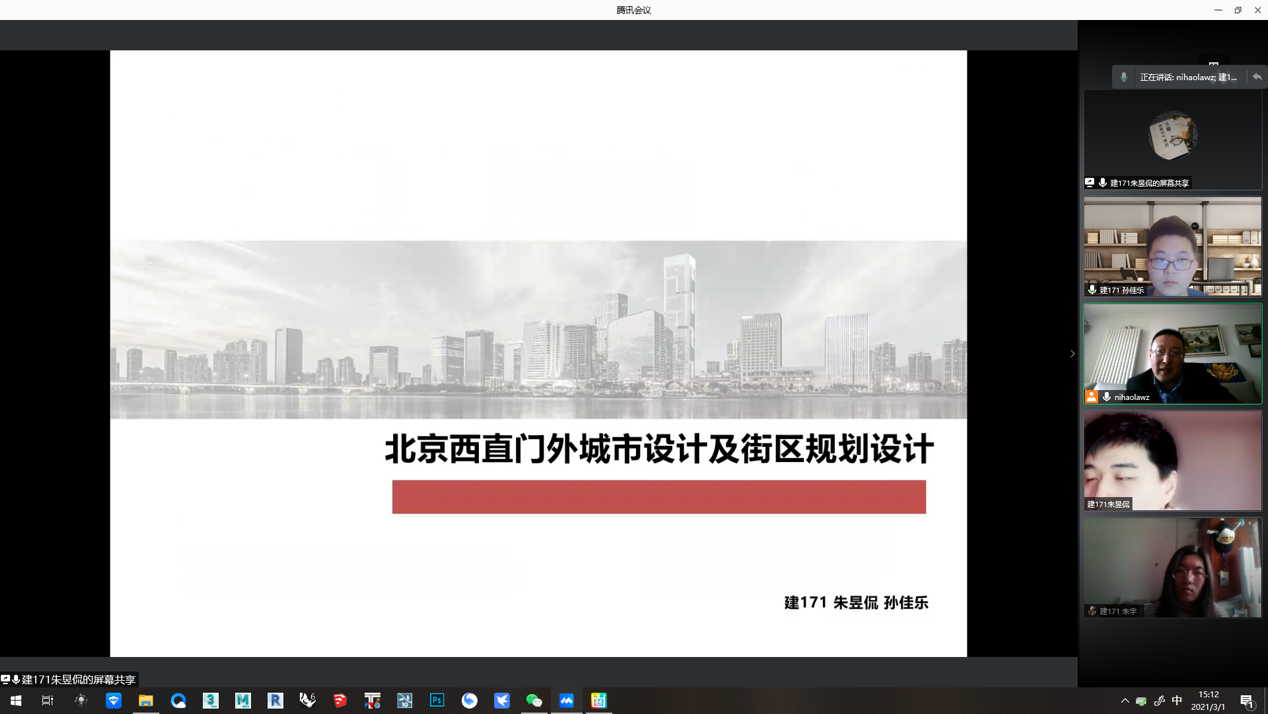
Task: Select the nihaolawz video tile
Action: [x=1172, y=353]
